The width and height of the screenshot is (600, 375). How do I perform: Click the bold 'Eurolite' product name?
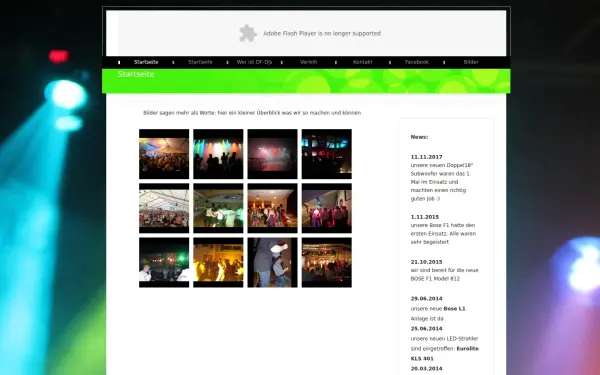click(x=468, y=349)
